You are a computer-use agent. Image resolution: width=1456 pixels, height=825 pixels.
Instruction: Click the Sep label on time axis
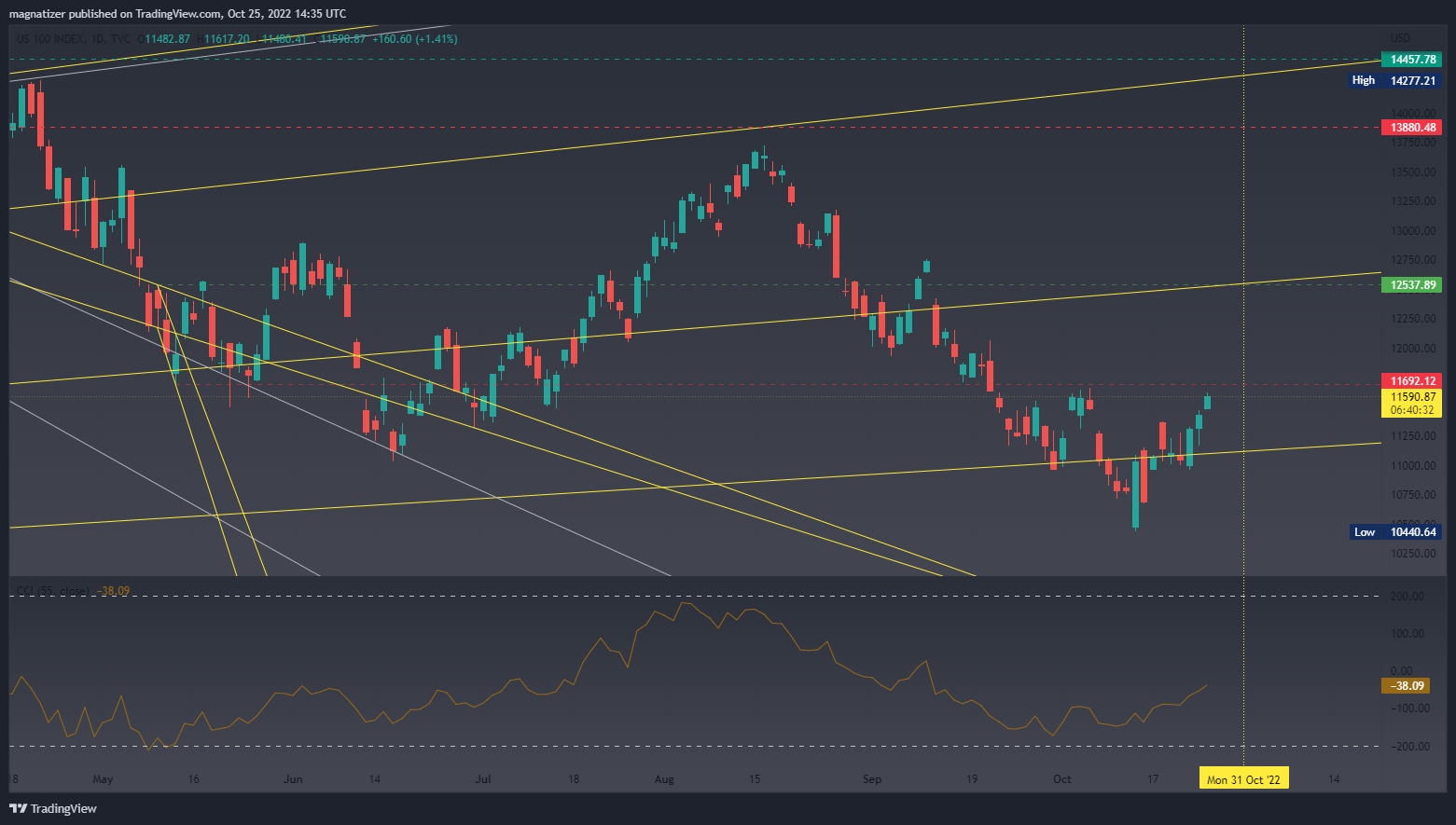coord(871,779)
